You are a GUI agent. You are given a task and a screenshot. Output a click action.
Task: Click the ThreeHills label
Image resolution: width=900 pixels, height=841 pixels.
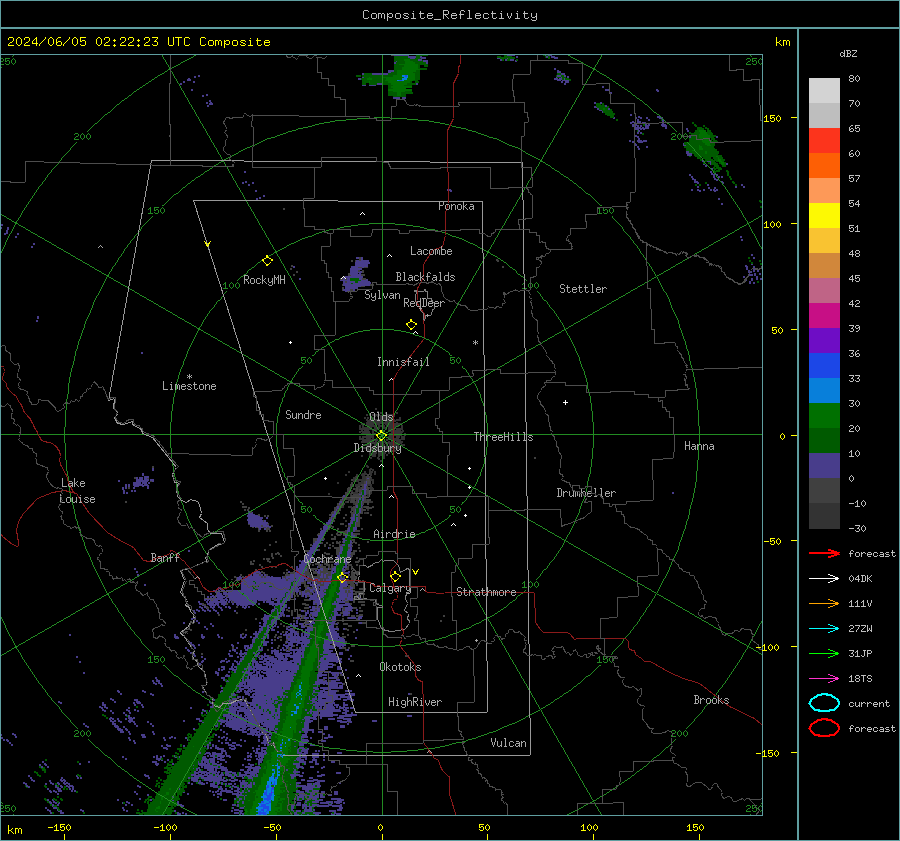tap(503, 437)
